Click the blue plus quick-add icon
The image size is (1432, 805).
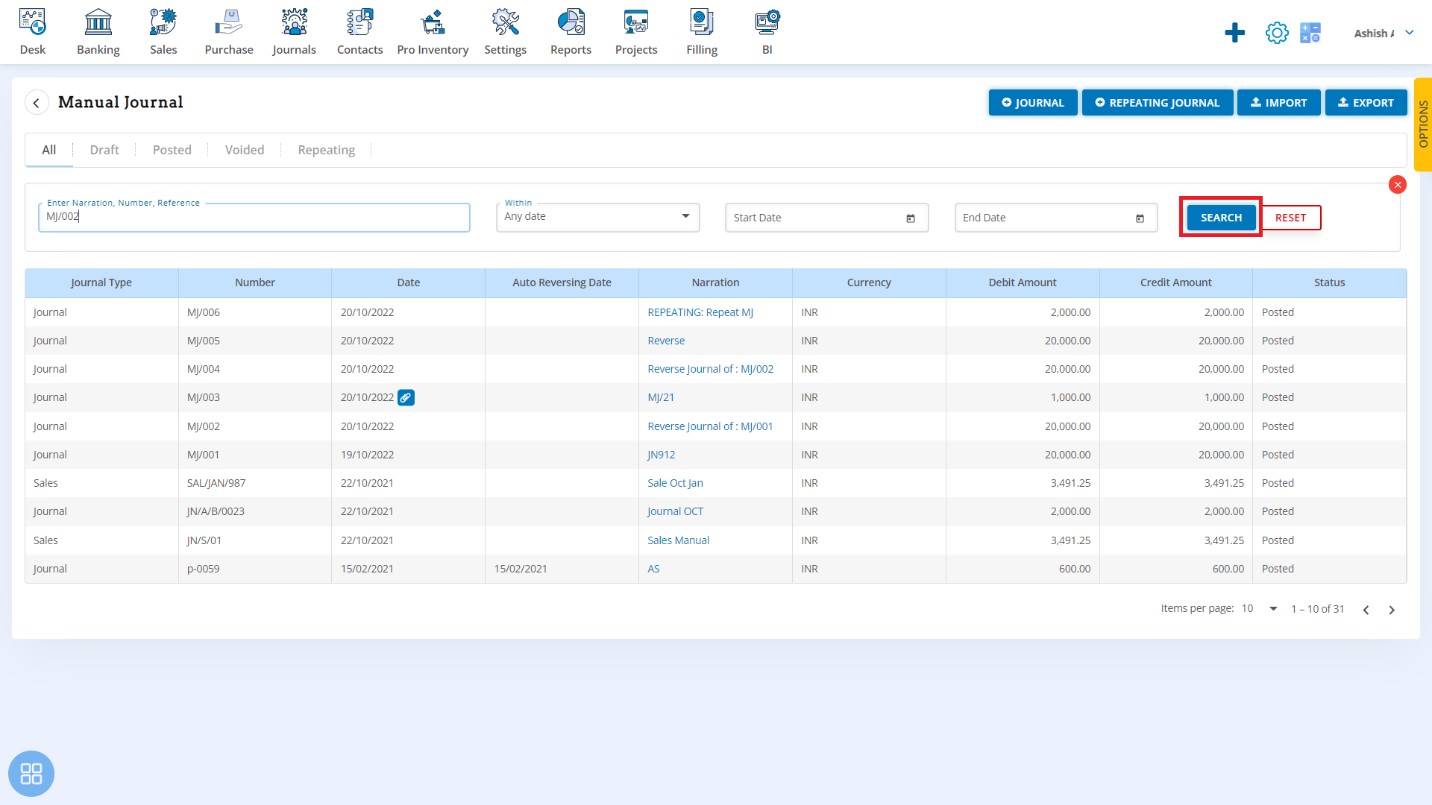(x=1235, y=33)
